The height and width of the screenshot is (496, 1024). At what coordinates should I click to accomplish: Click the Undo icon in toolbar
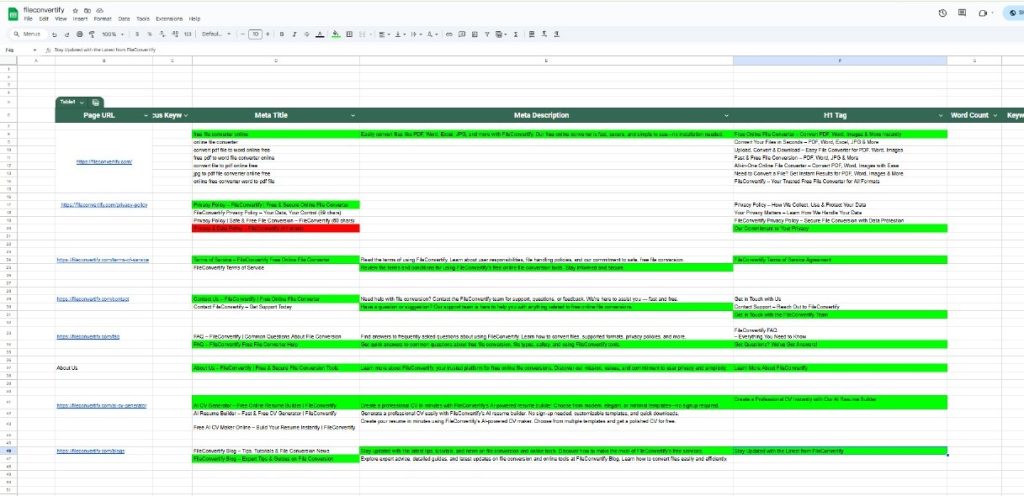(x=53, y=34)
